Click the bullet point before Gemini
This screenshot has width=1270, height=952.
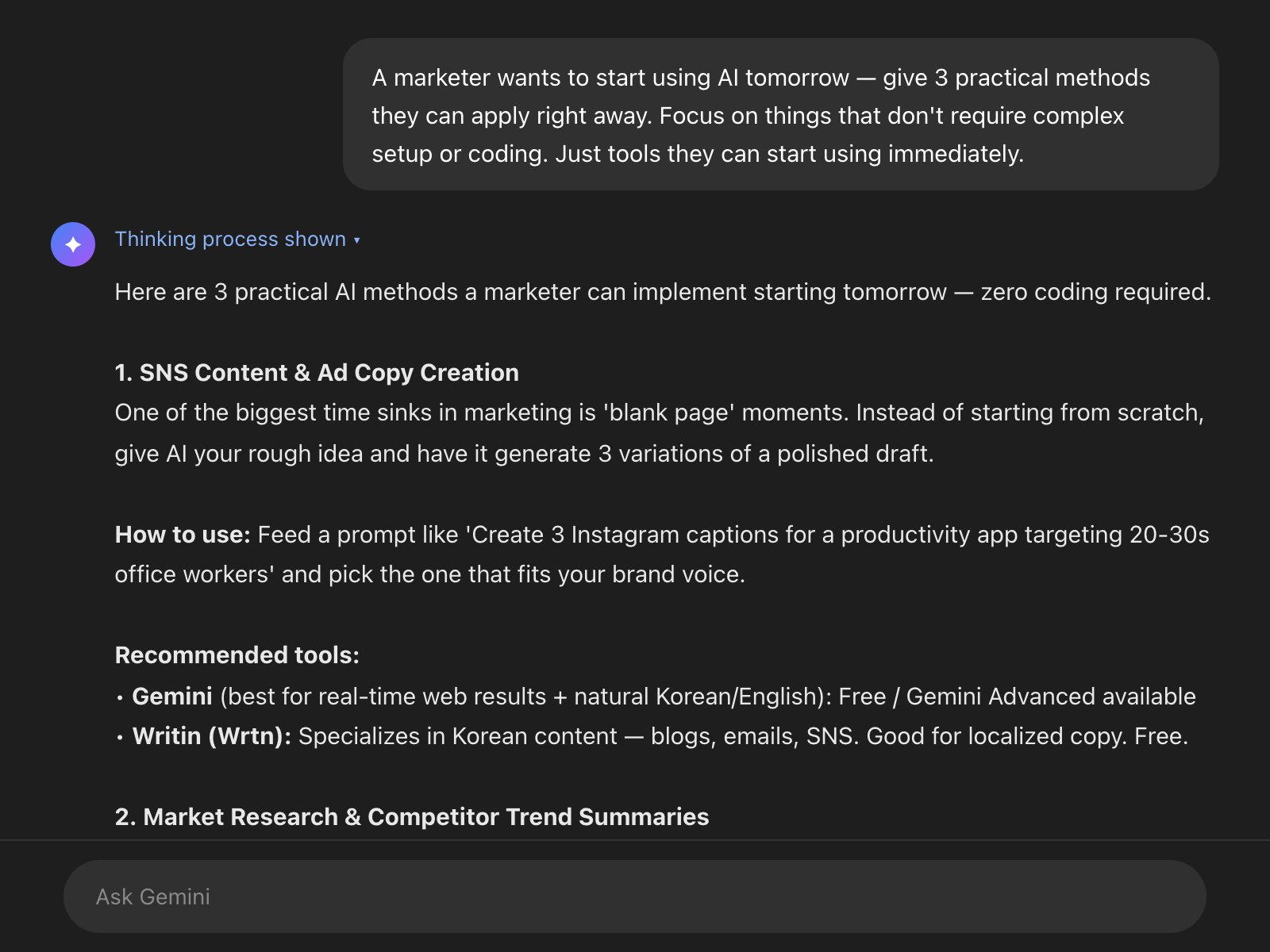pos(120,698)
